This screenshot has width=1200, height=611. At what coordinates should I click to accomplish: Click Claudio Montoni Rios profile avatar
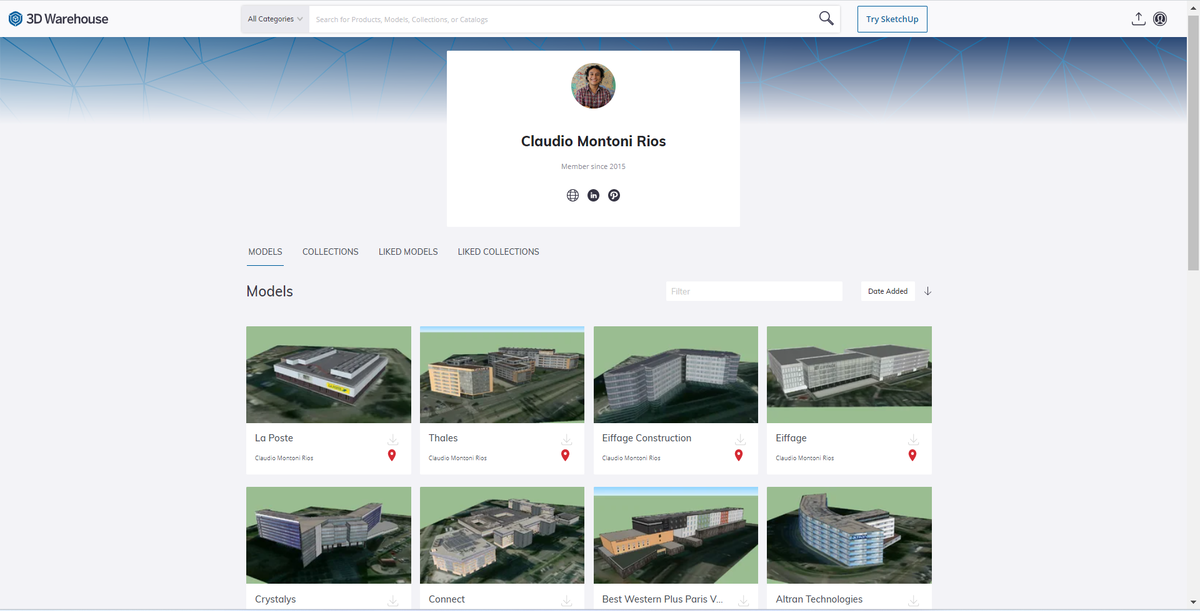pos(593,86)
